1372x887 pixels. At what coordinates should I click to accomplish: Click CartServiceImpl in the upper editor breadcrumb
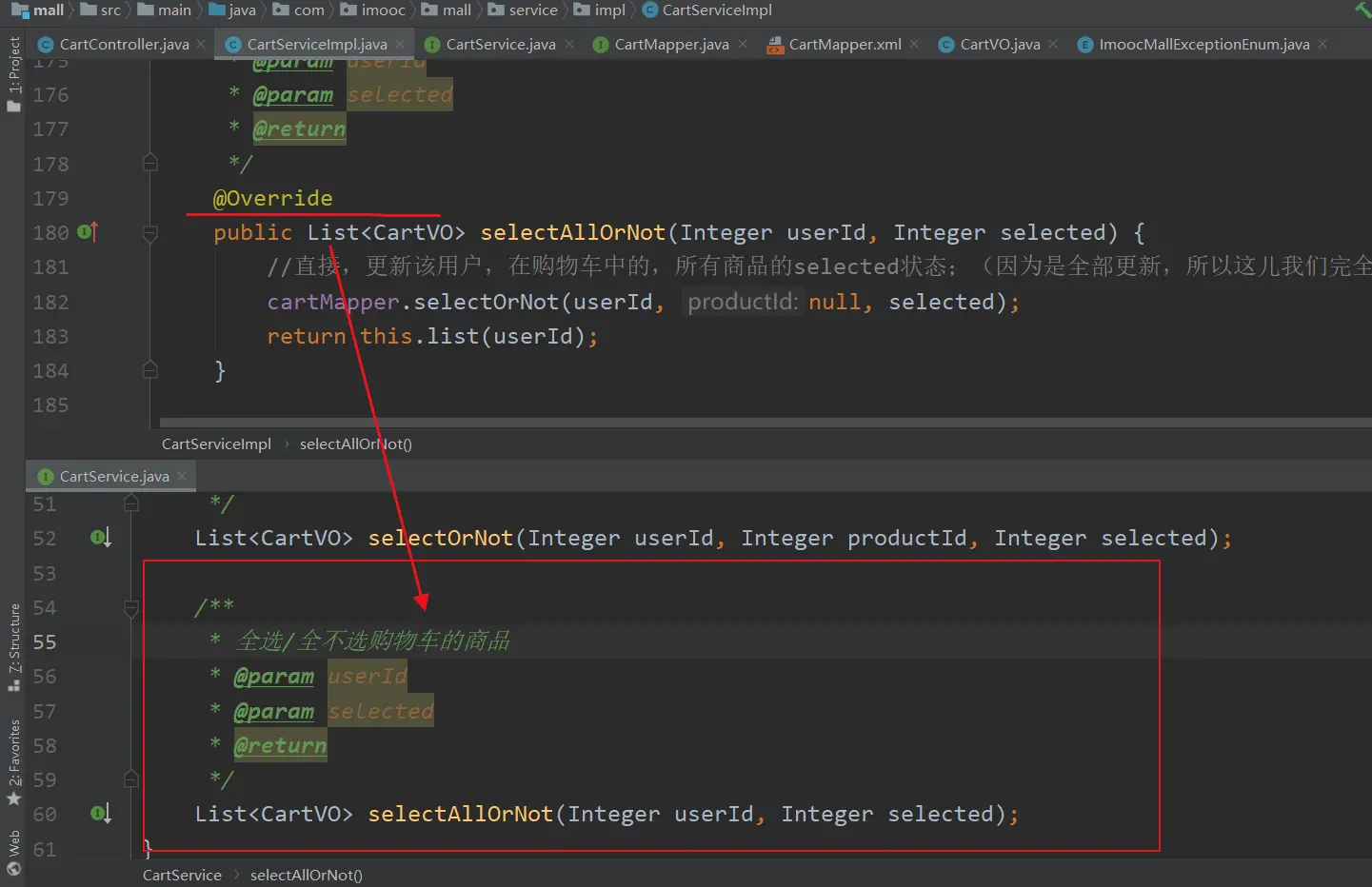[x=216, y=444]
